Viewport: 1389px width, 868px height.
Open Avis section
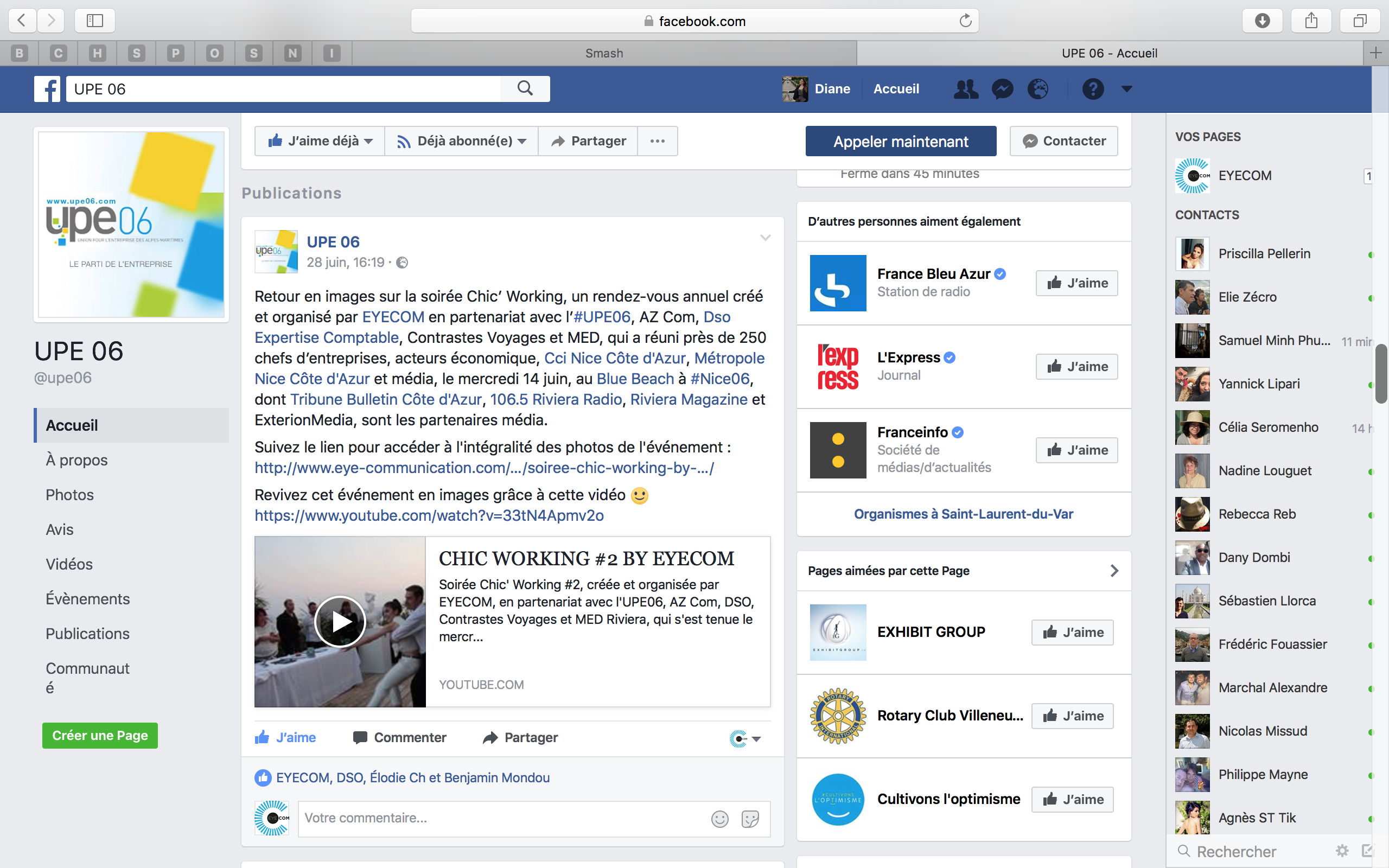click(x=59, y=529)
